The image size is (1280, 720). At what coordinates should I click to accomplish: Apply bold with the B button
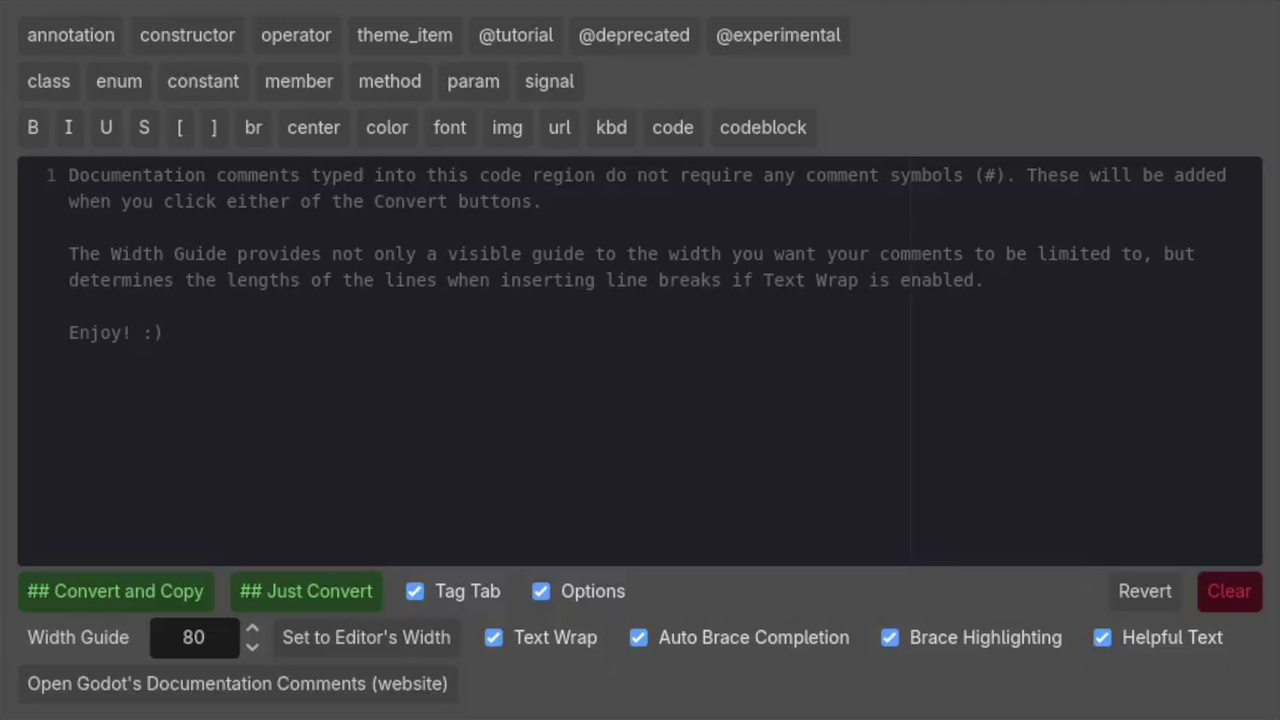coord(33,127)
